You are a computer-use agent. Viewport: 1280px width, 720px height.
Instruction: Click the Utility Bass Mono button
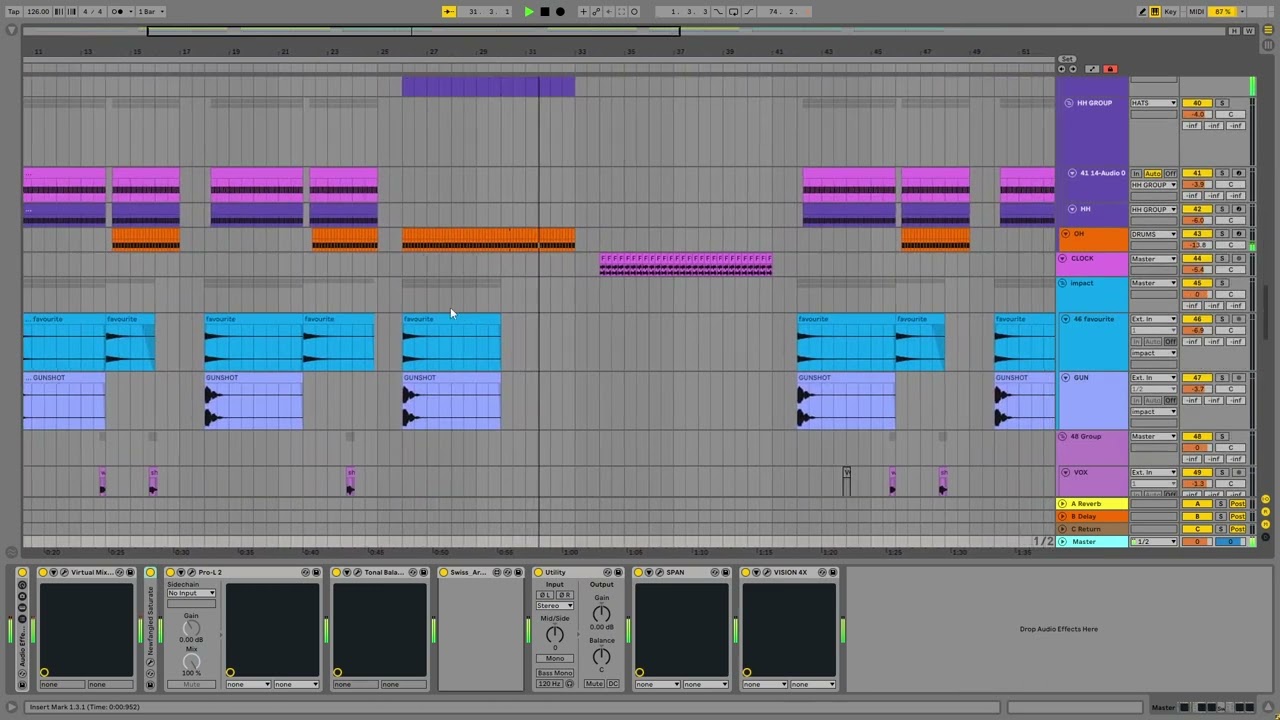click(x=555, y=673)
